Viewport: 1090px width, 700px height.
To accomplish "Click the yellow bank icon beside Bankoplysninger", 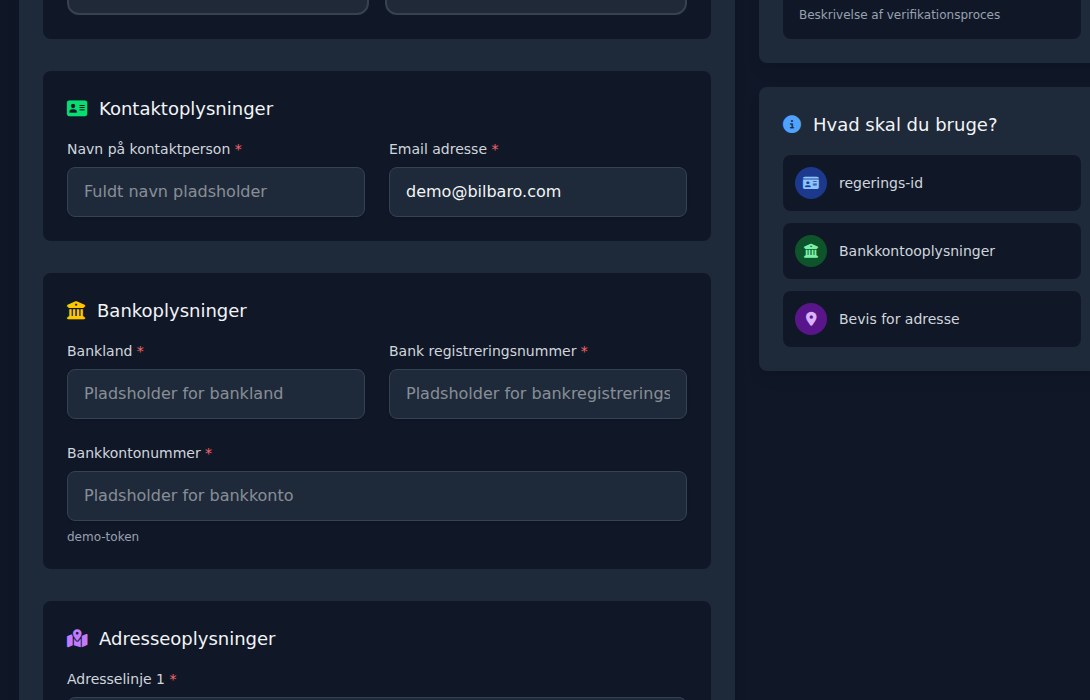I will click(76, 310).
